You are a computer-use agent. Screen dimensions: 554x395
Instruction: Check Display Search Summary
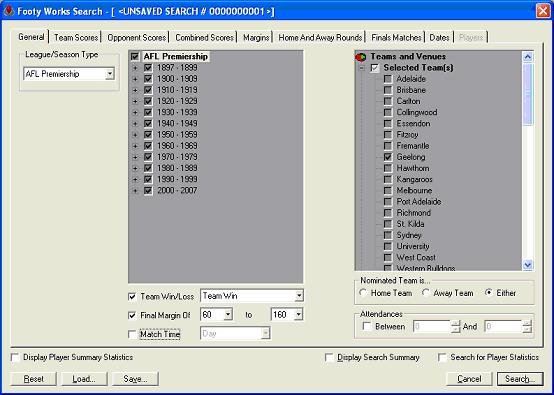click(x=329, y=358)
